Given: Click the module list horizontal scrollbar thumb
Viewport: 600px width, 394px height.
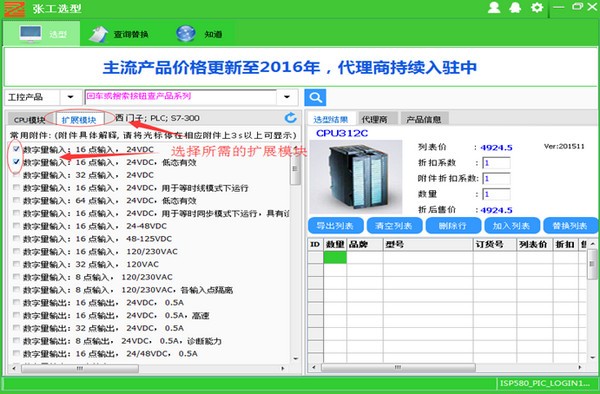Looking at the screenshot, I should tap(80, 368).
